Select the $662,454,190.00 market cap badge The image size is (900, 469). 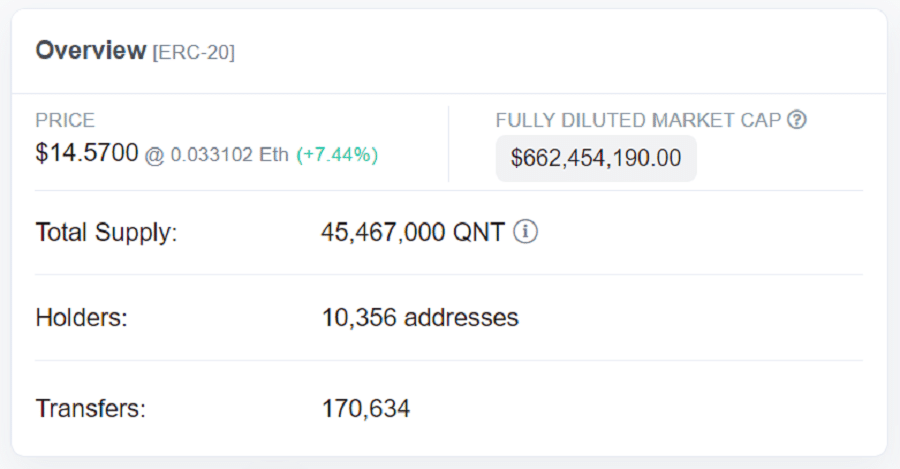click(596, 158)
